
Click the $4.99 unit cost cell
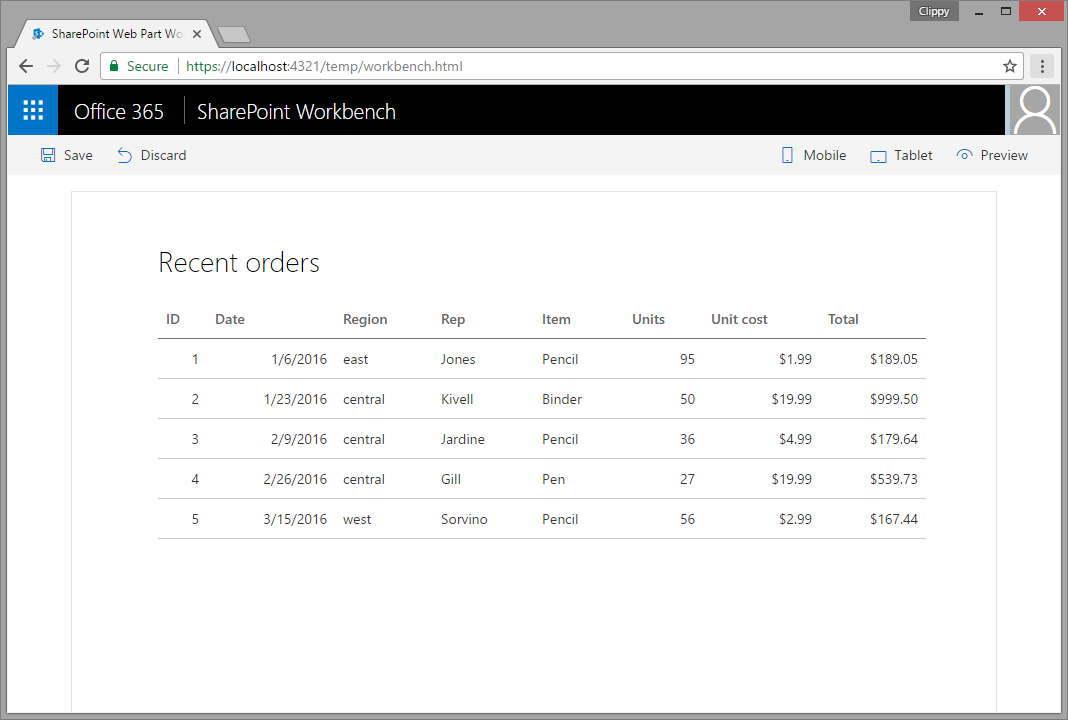tap(796, 439)
